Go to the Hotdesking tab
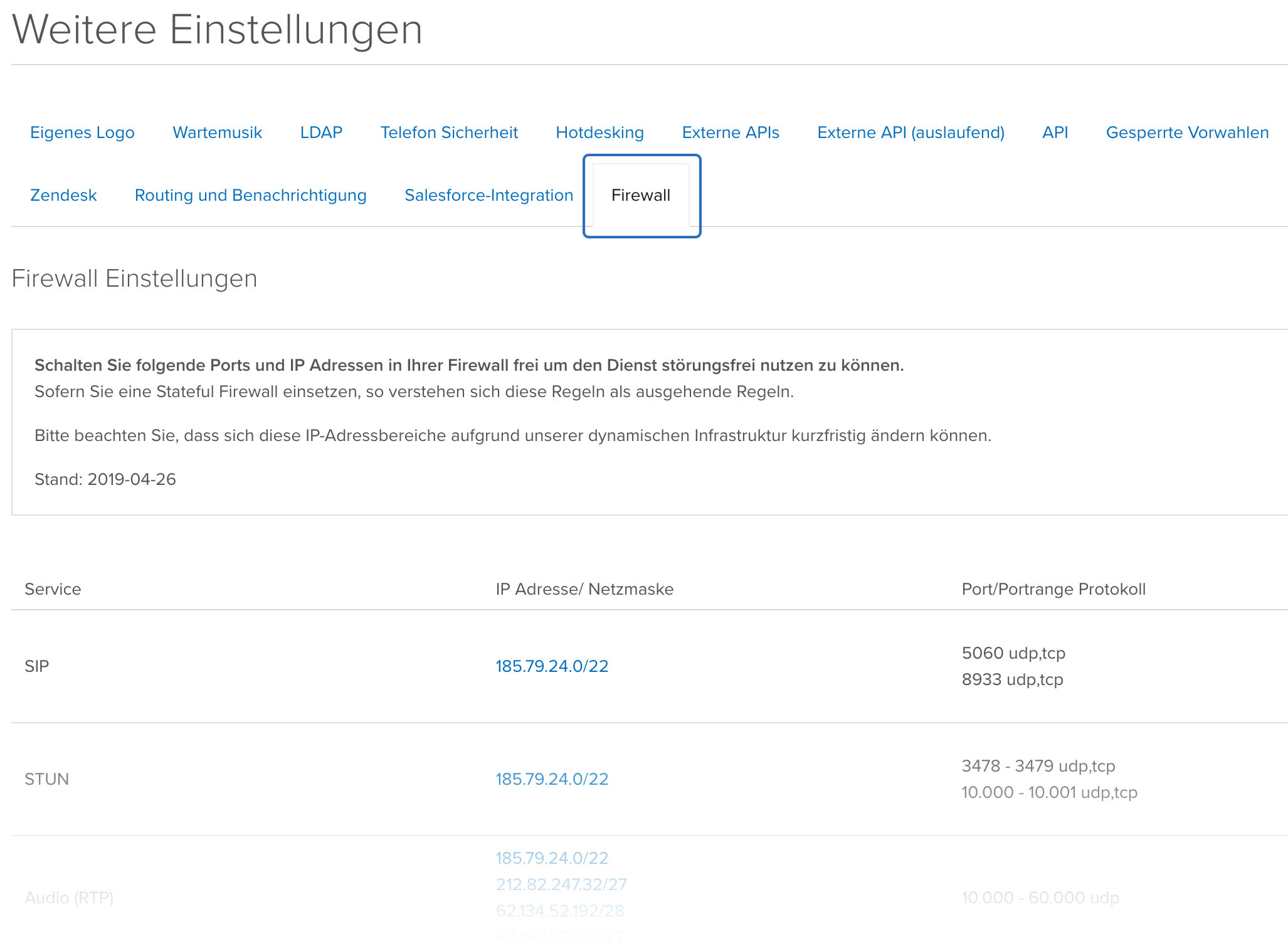 pos(599,132)
